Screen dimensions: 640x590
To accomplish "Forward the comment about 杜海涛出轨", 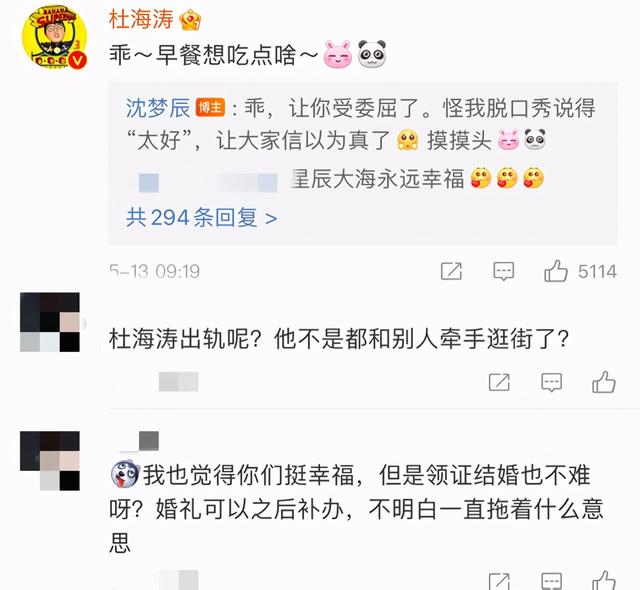I will [499, 382].
